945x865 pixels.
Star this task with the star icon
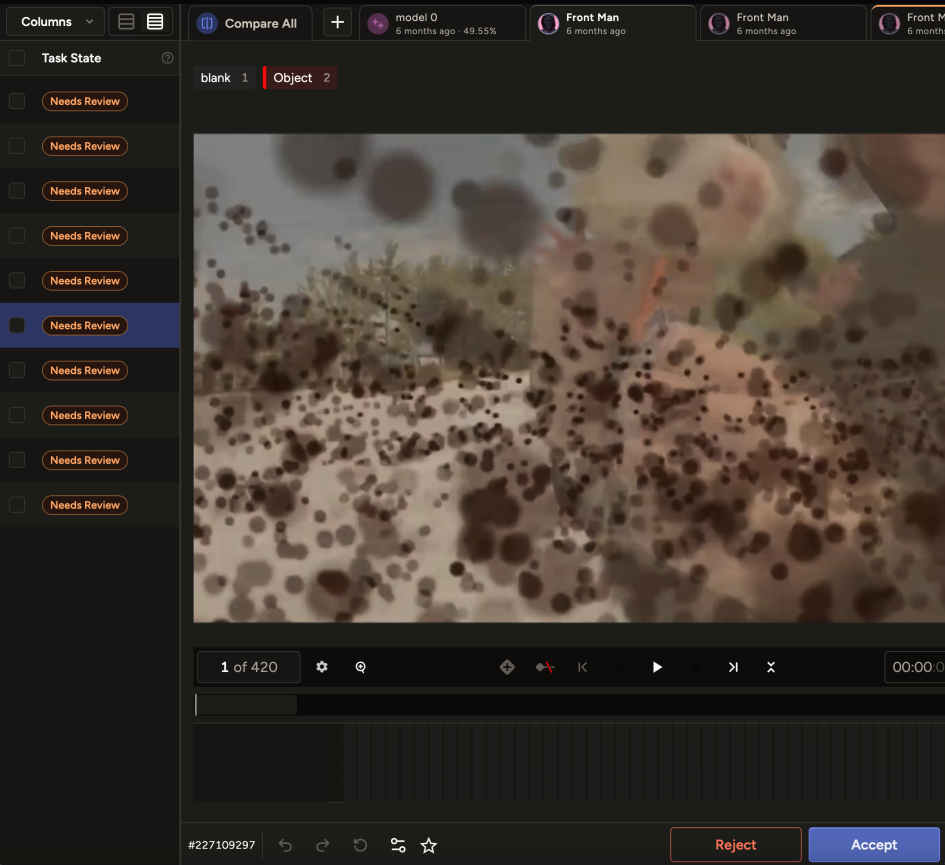(429, 846)
